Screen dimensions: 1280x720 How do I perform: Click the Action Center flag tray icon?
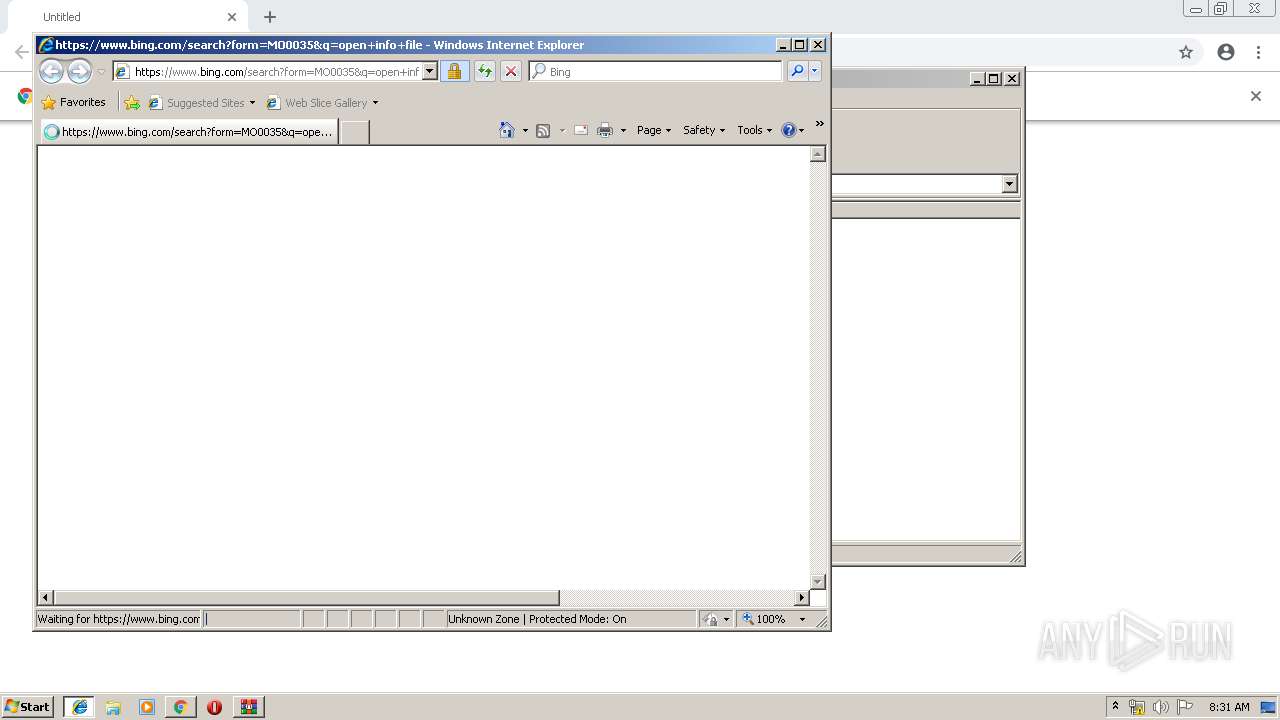[x=1185, y=707]
